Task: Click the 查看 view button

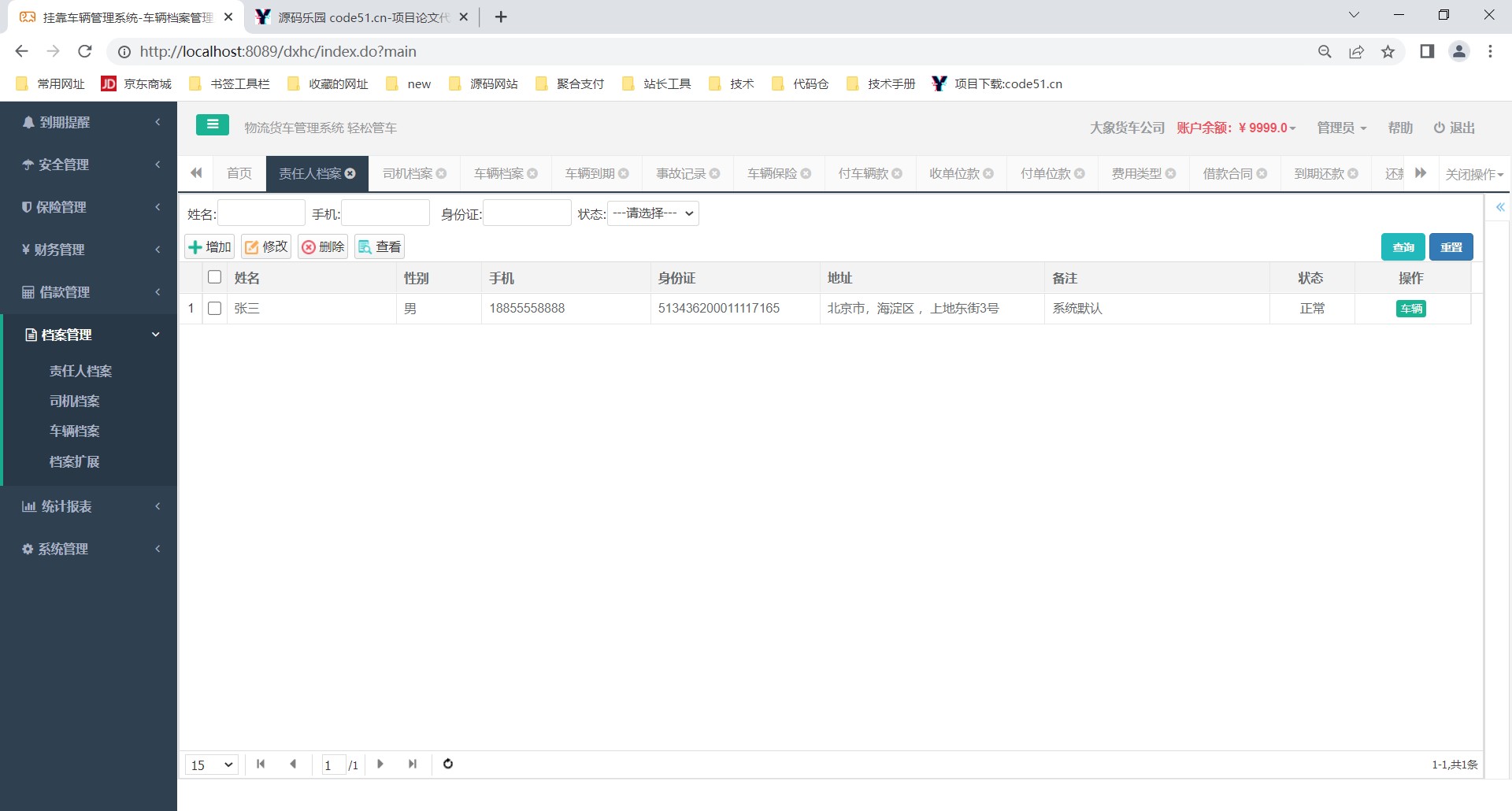Action: tap(380, 247)
